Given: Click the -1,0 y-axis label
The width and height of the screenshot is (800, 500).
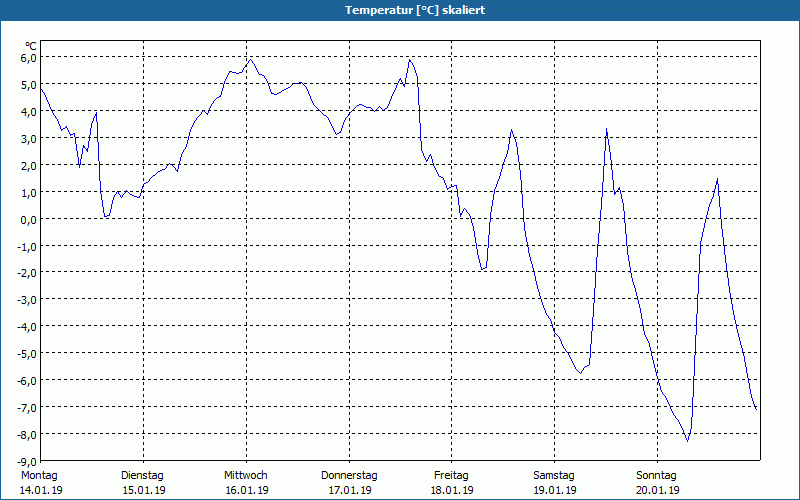Looking at the screenshot, I should point(28,247).
